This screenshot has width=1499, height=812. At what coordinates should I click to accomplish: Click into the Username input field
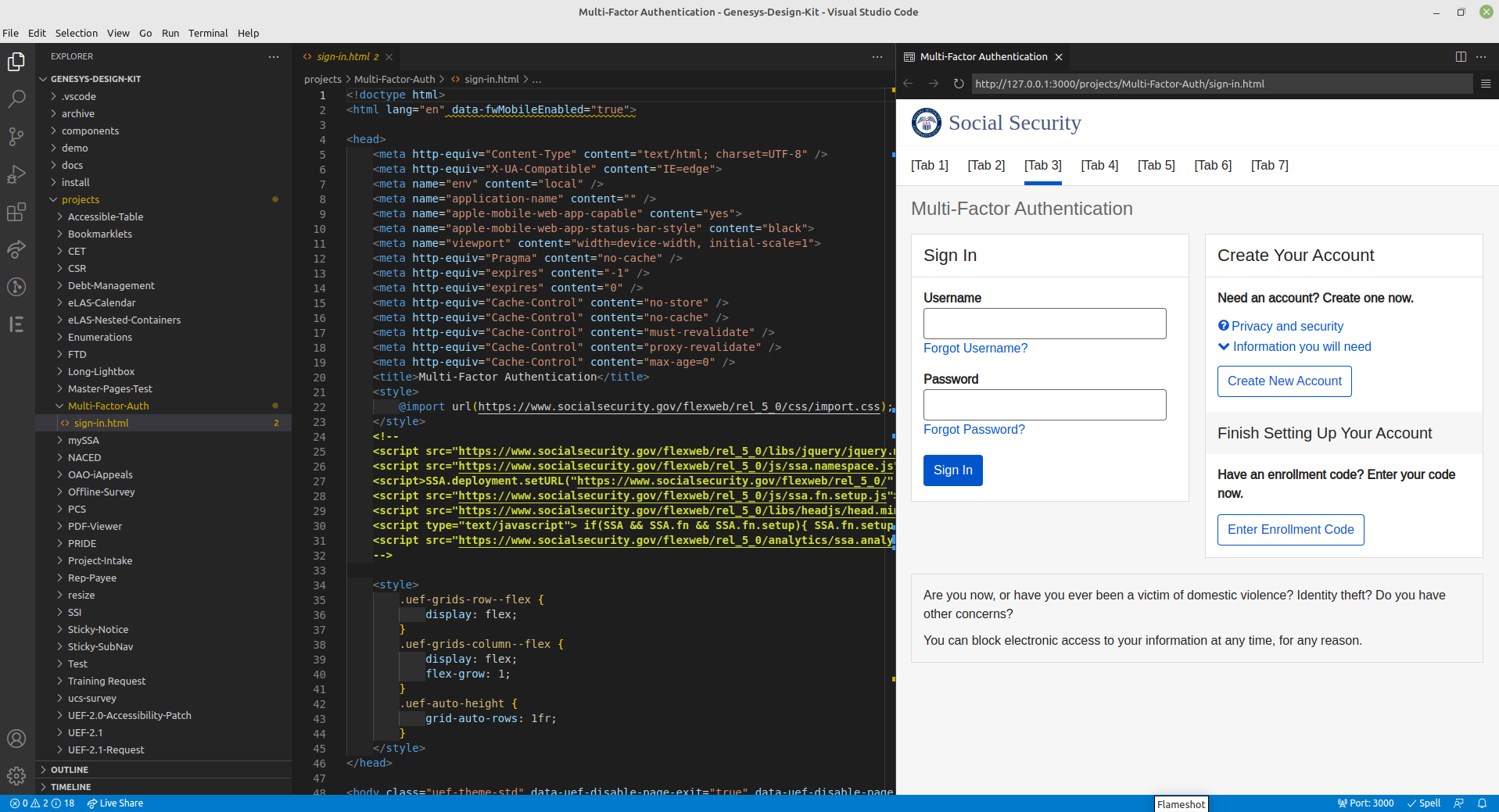pos(1044,324)
